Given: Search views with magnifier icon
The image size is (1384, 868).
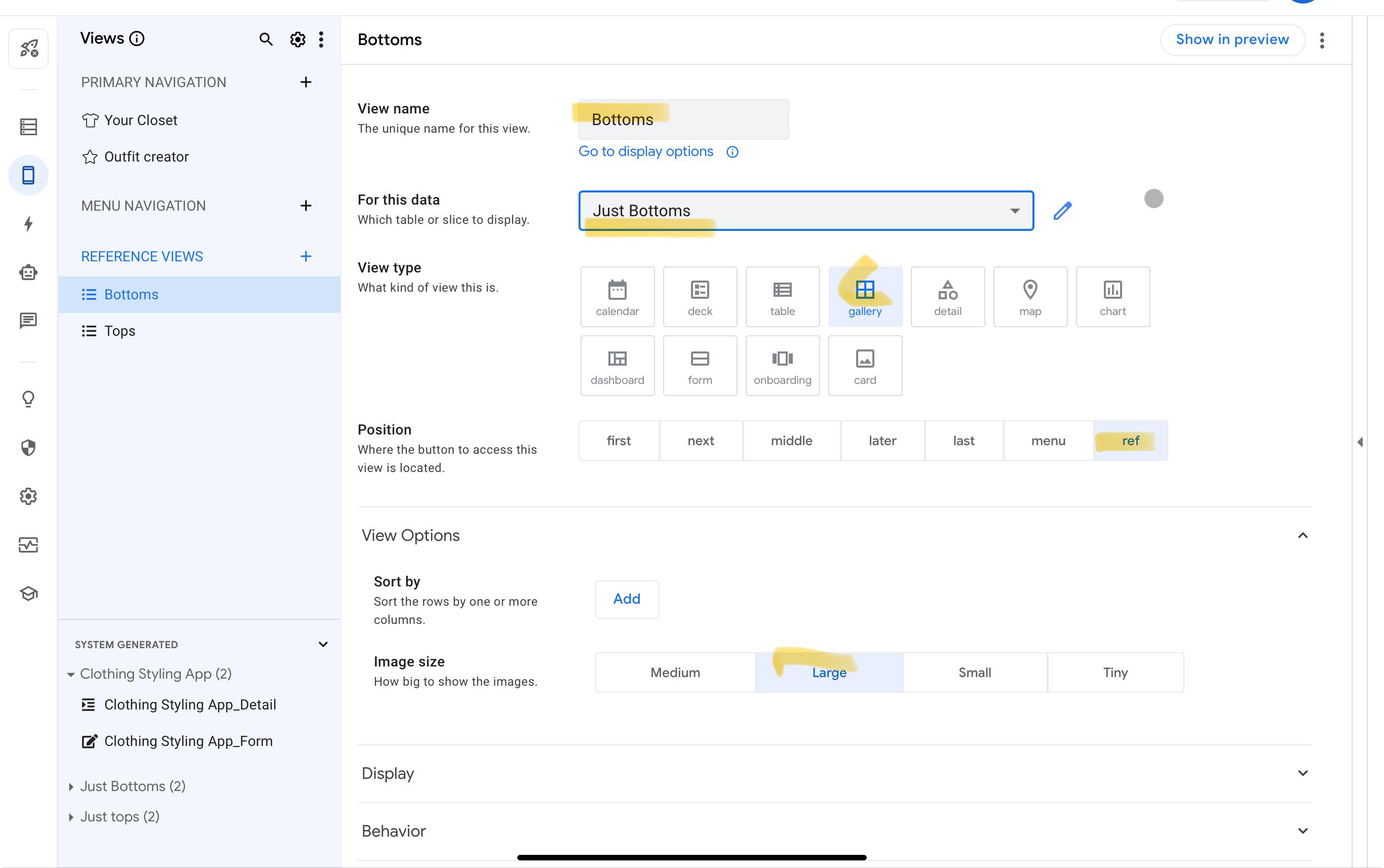Looking at the screenshot, I should (265, 39).
